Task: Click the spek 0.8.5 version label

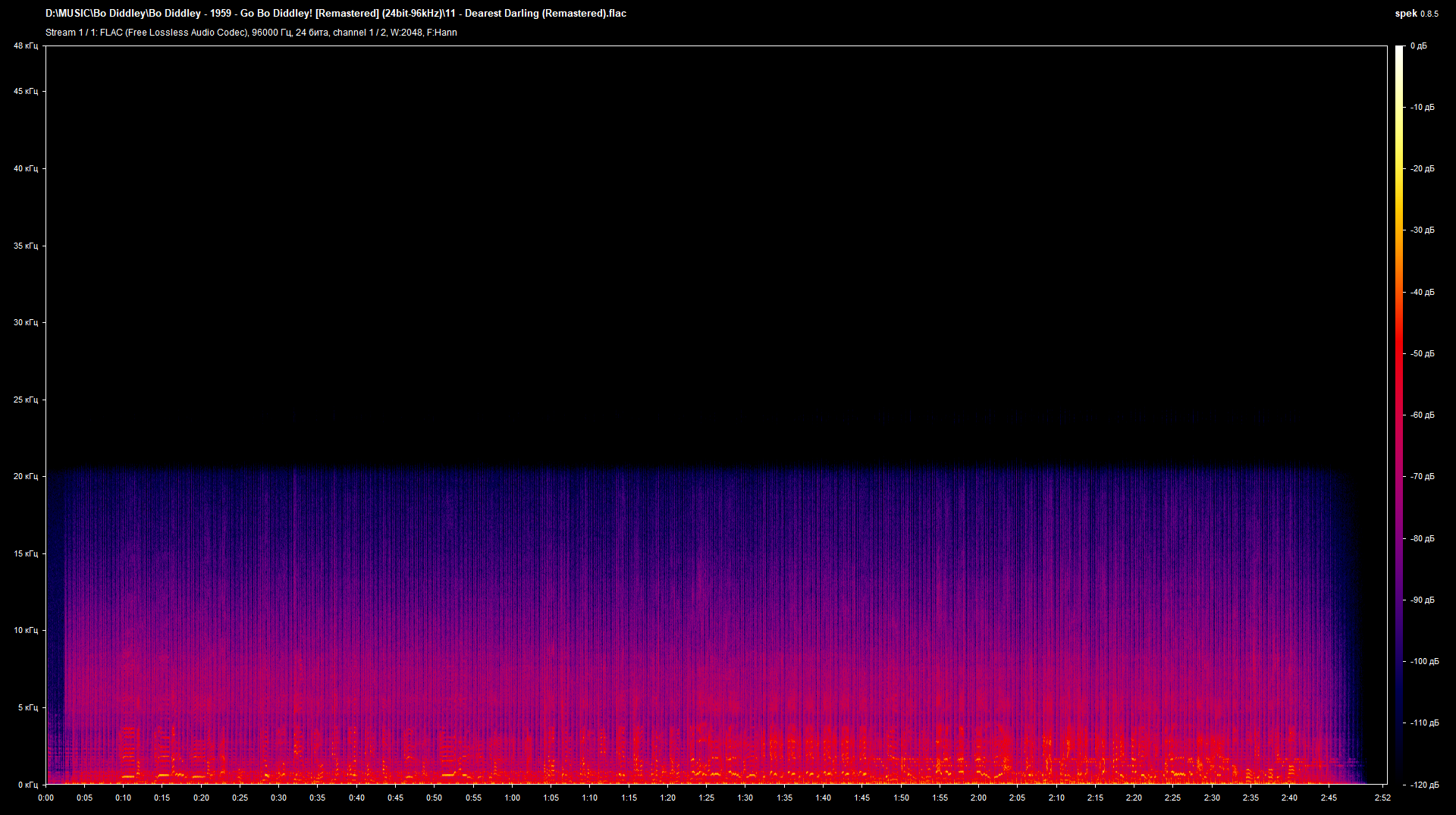Action: [x=1416, y=14]
